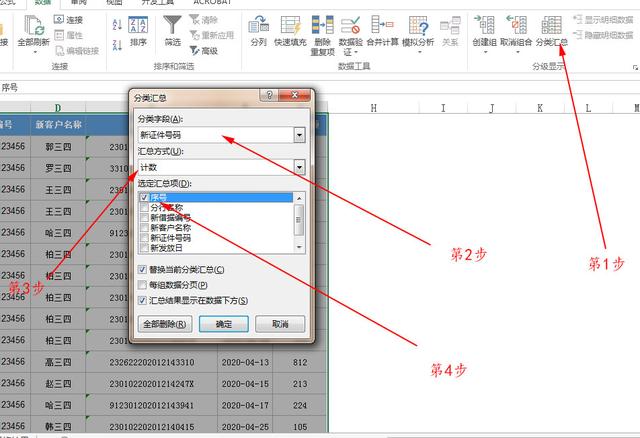
Task: Click cell 230102202012140415
Action: tap(151, 427)
